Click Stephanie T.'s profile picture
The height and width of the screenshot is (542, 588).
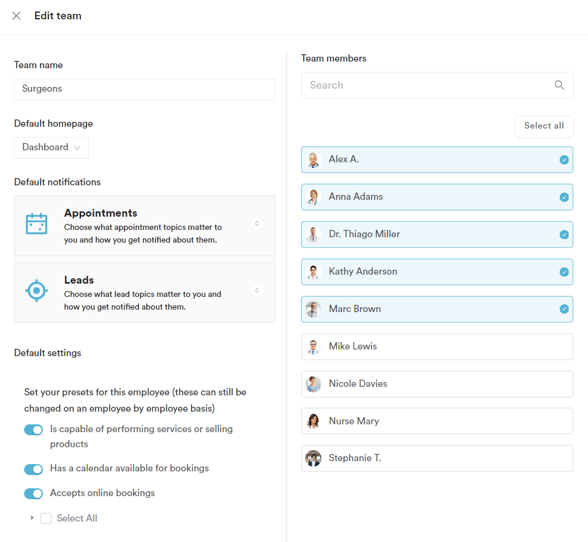click(313, 458)
